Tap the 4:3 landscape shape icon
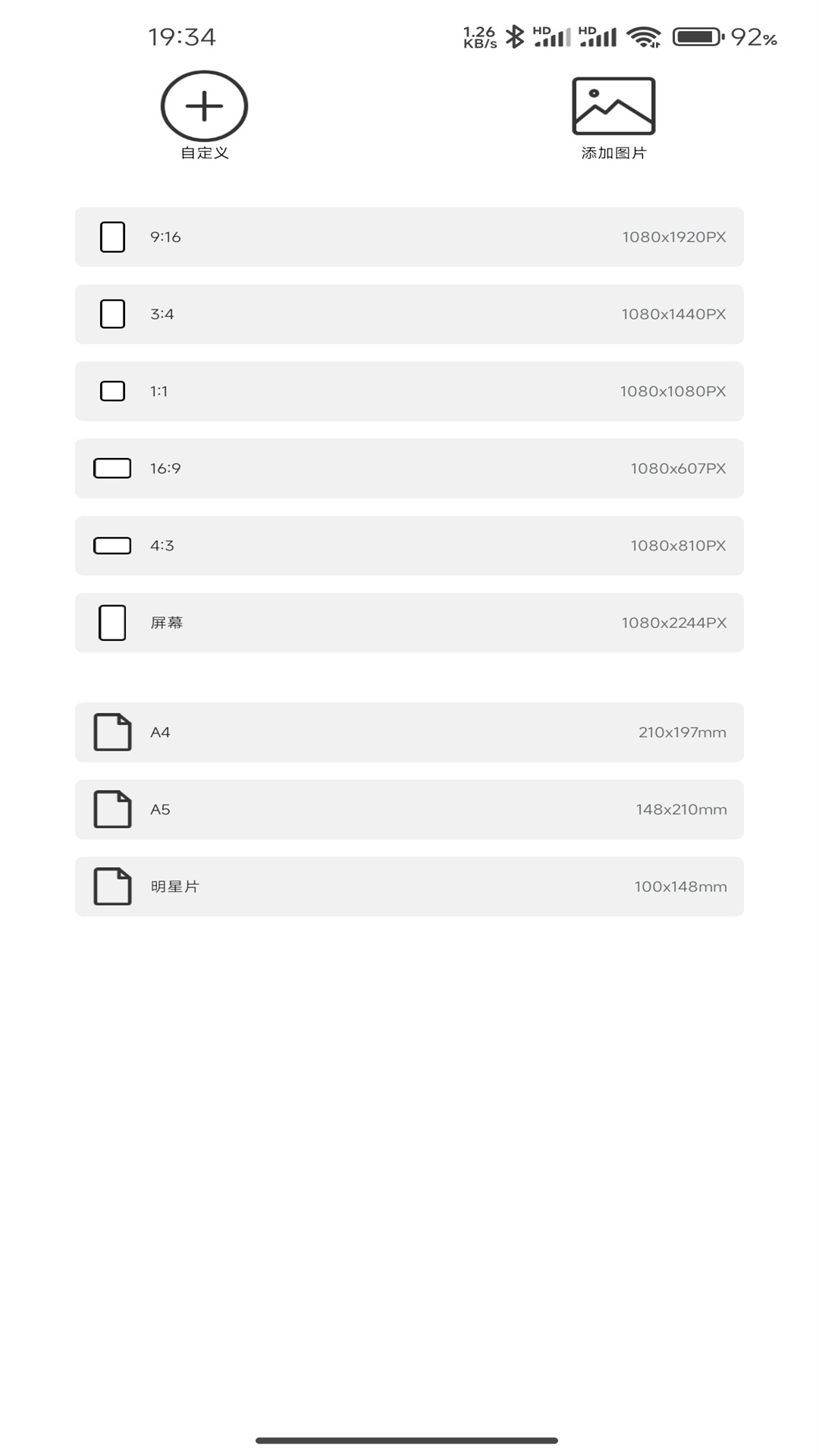Viewport: 819px width, 1456px height. pyautogui.click(x=112, y=546)
